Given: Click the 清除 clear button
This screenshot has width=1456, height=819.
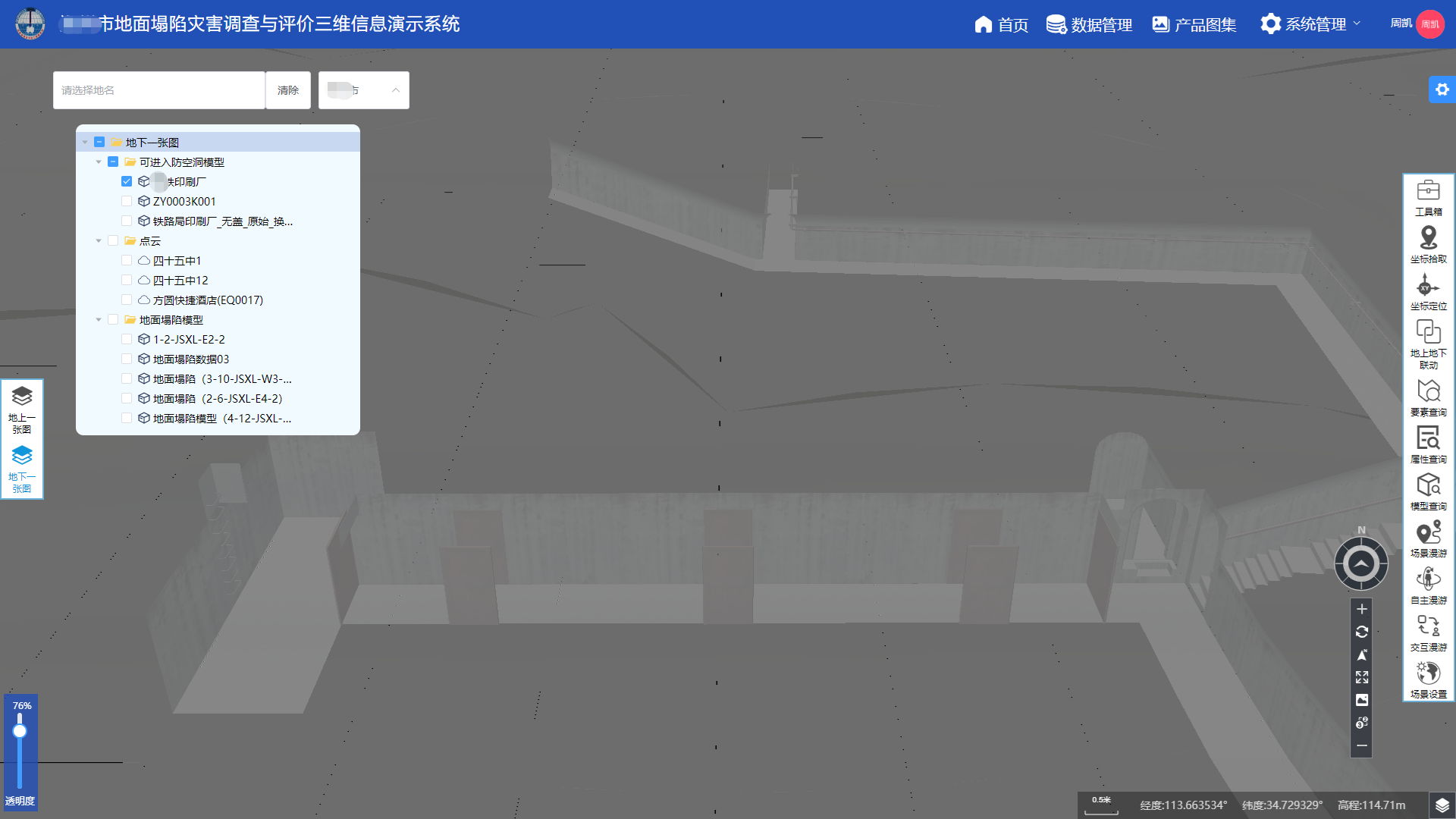Looking at the screenshot, I should click(x=288, y=90).
